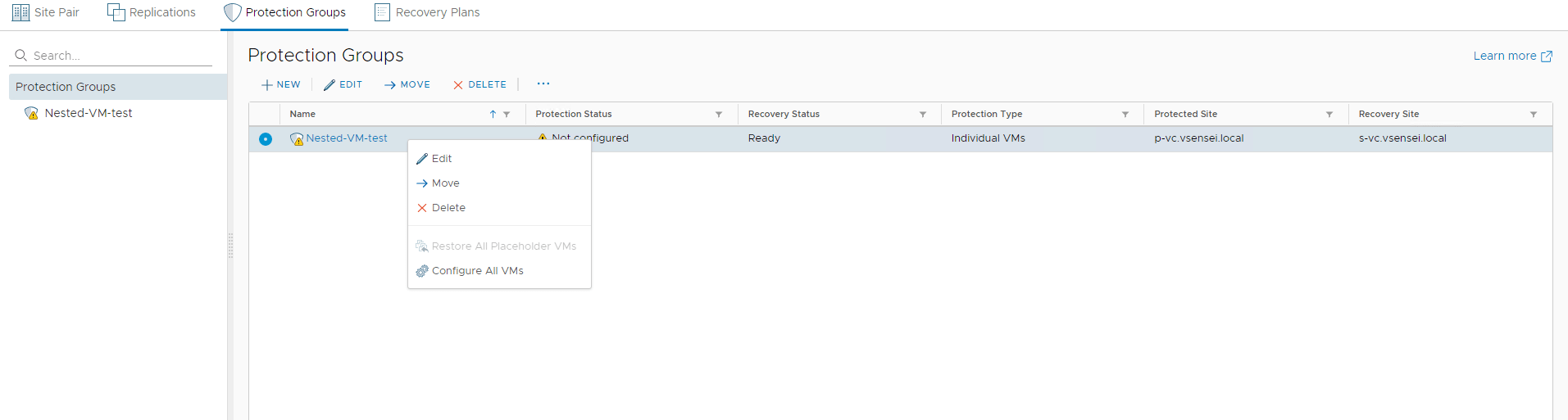
Task: Click the Site Pair building icon
Action: point(20,12)
